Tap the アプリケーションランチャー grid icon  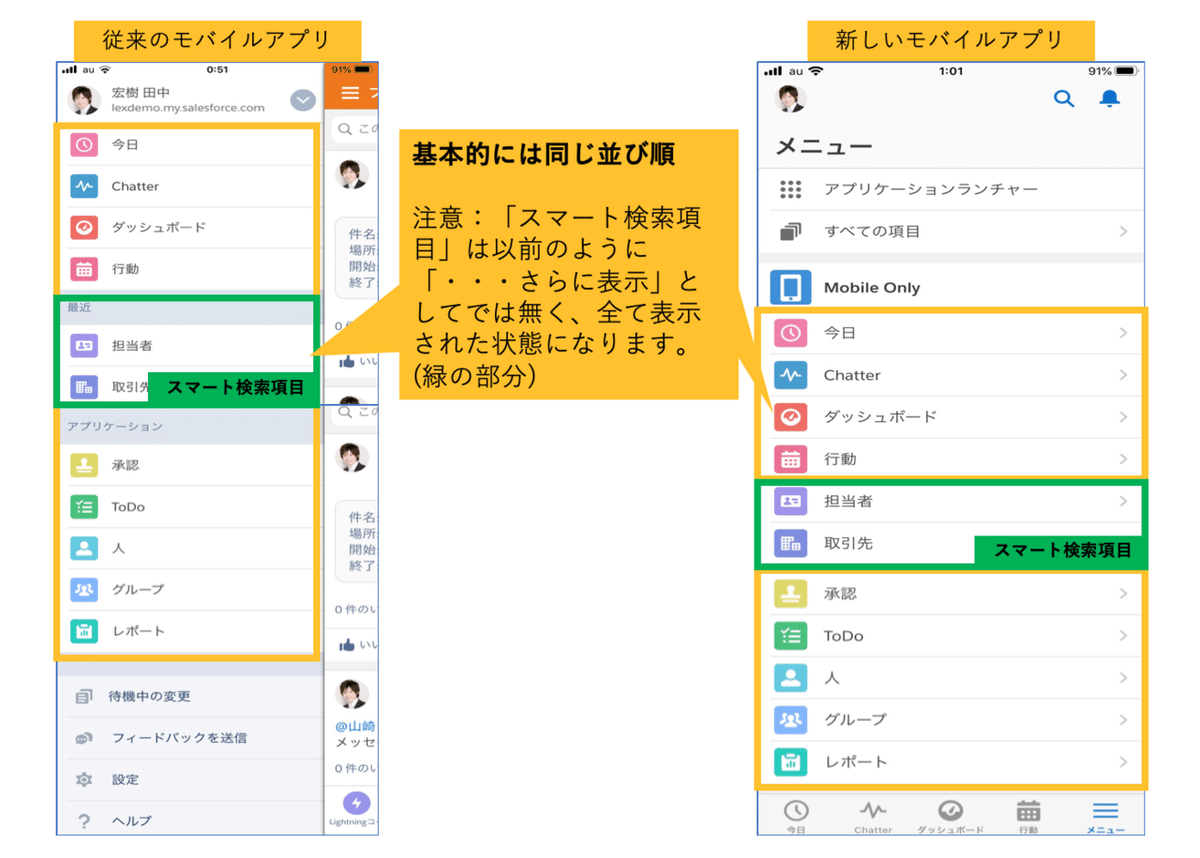tap(790, 189)
